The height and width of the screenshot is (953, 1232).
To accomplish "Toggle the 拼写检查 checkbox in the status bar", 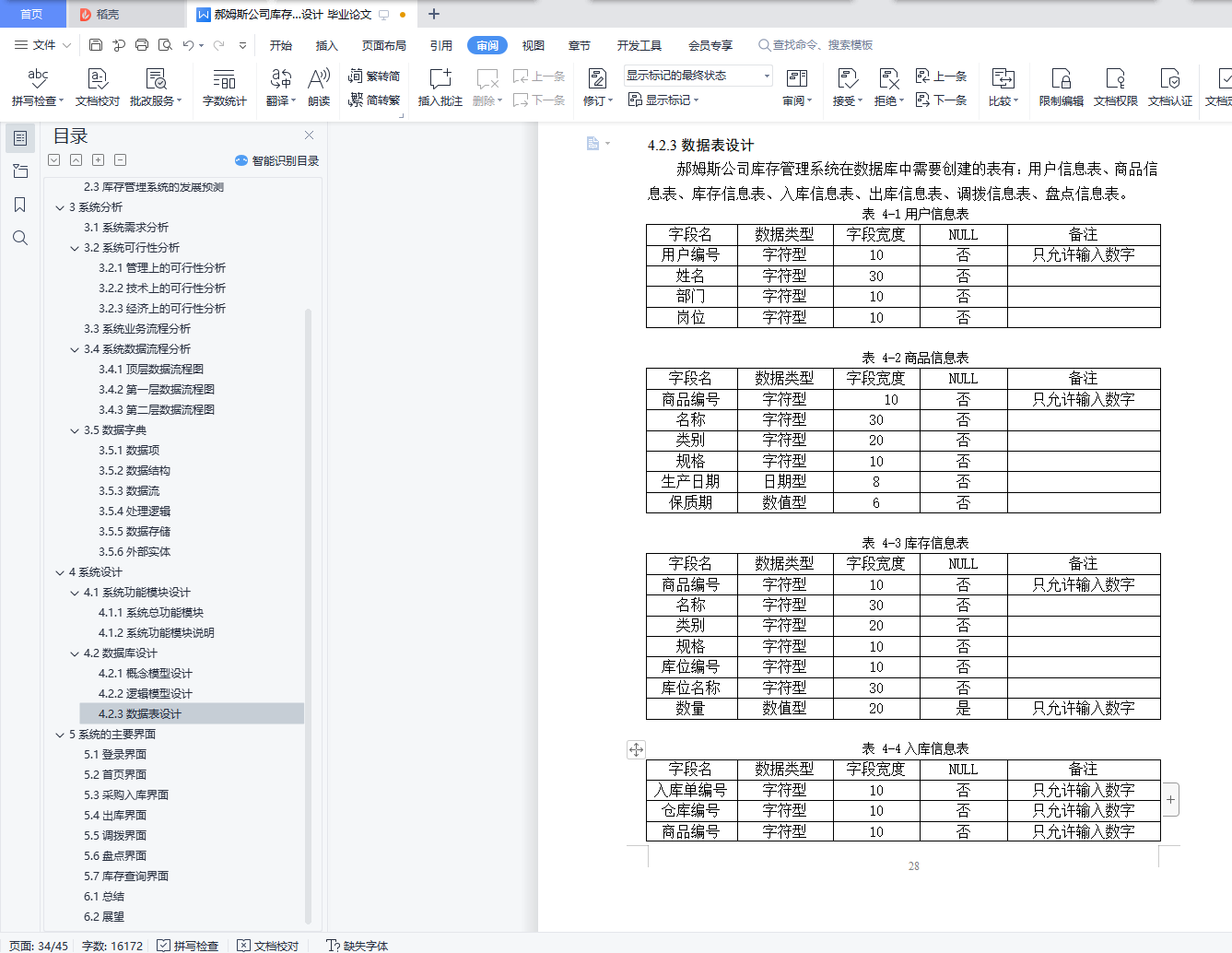I will pos(163,946).
